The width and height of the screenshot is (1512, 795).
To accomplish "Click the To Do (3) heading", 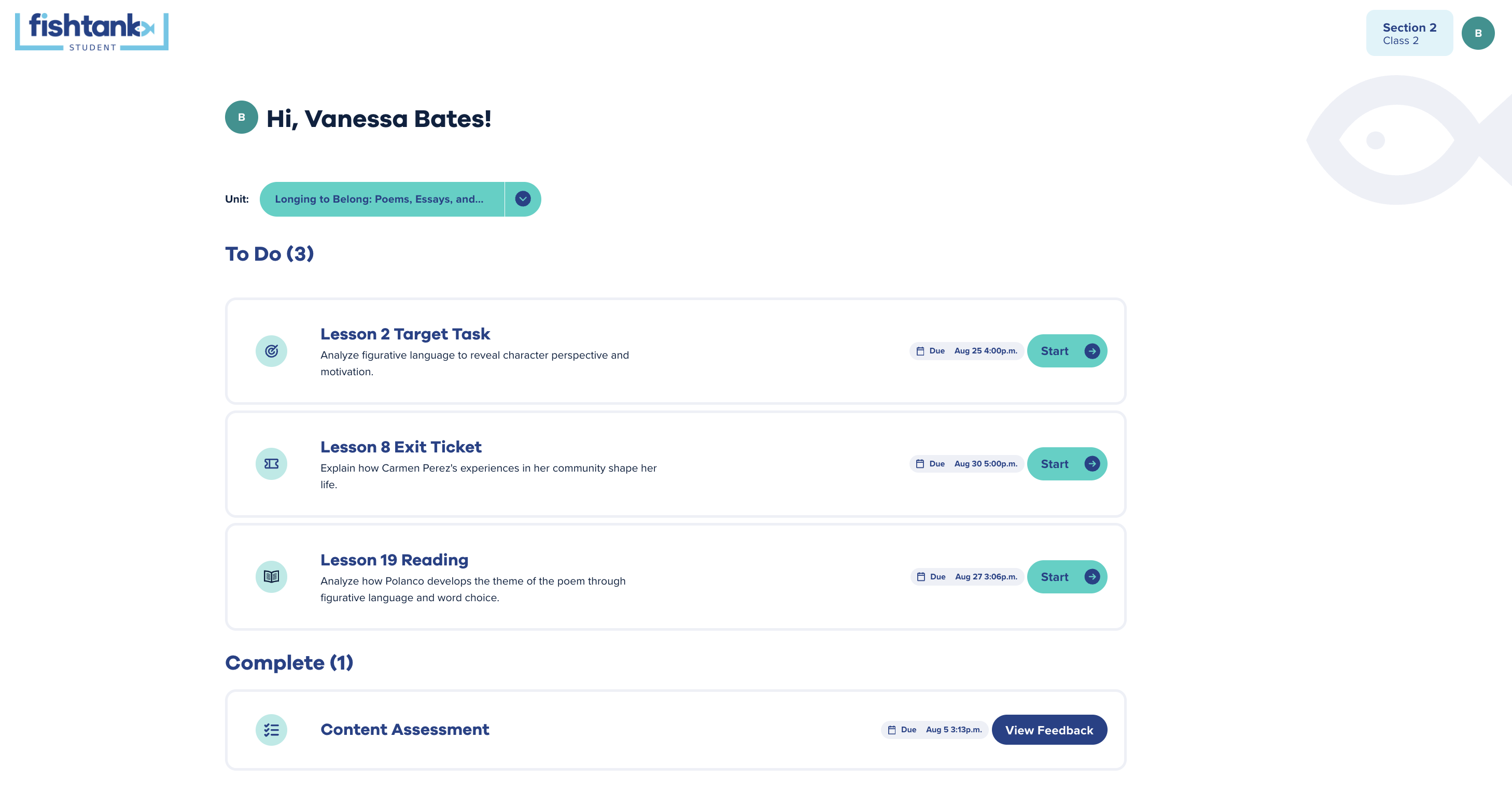I will pyautogui.click(x=270, y=254).
